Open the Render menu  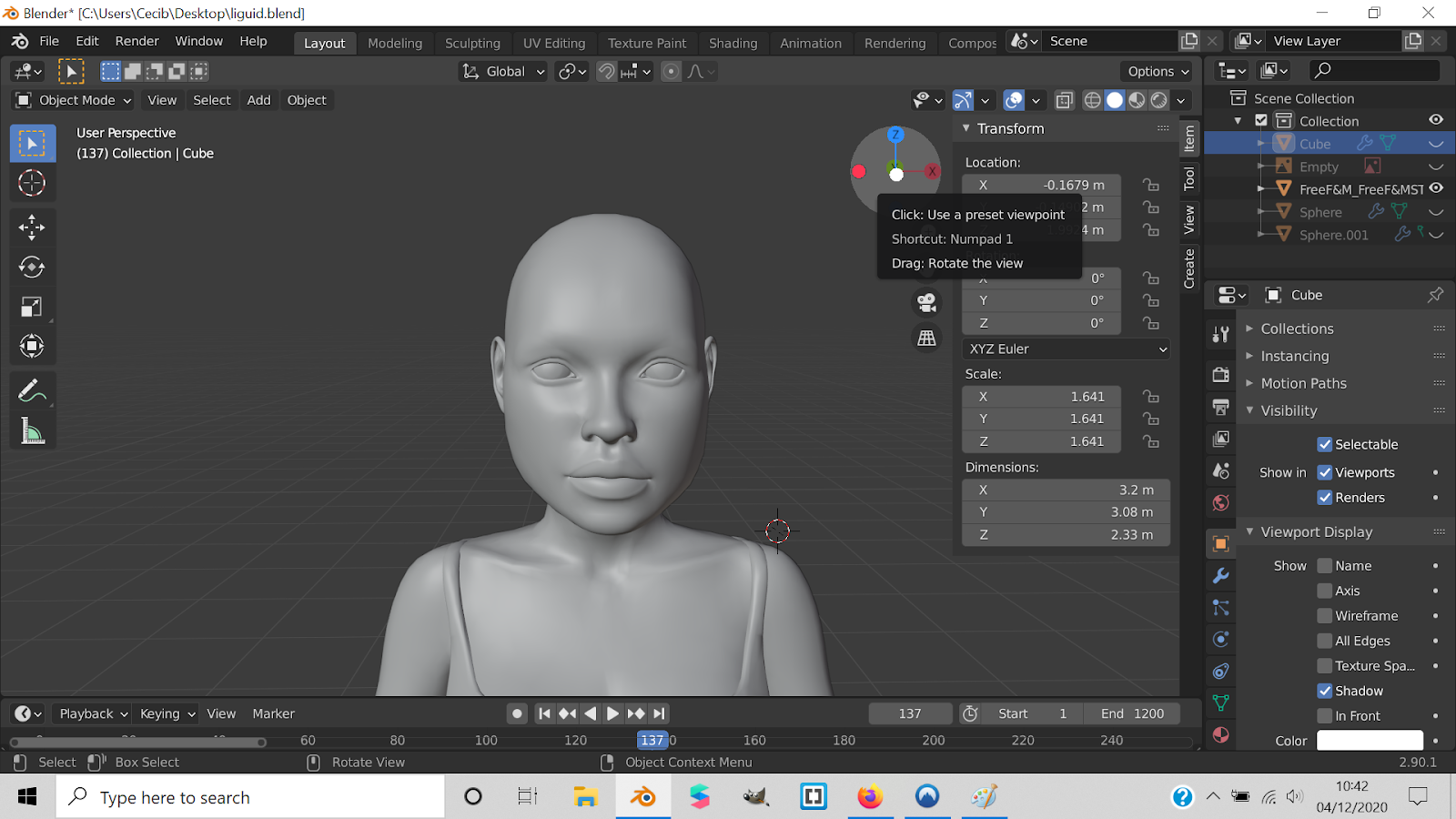136,41
